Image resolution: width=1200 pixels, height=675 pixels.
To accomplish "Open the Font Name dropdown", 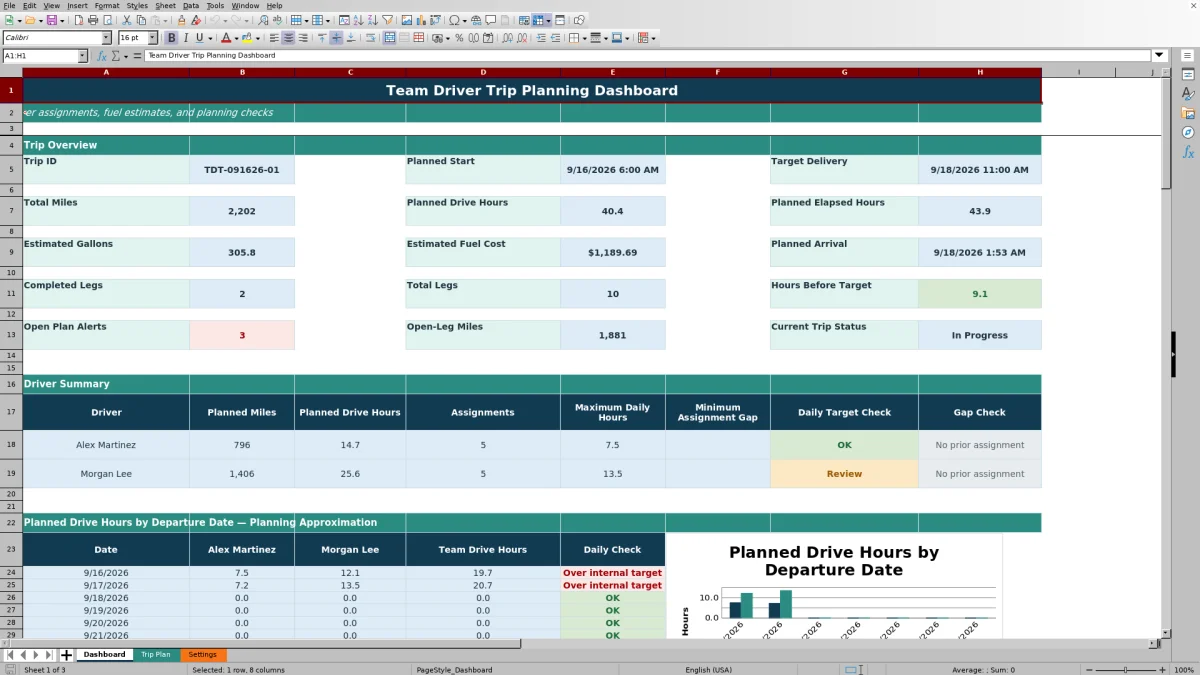I will (106, 38).
